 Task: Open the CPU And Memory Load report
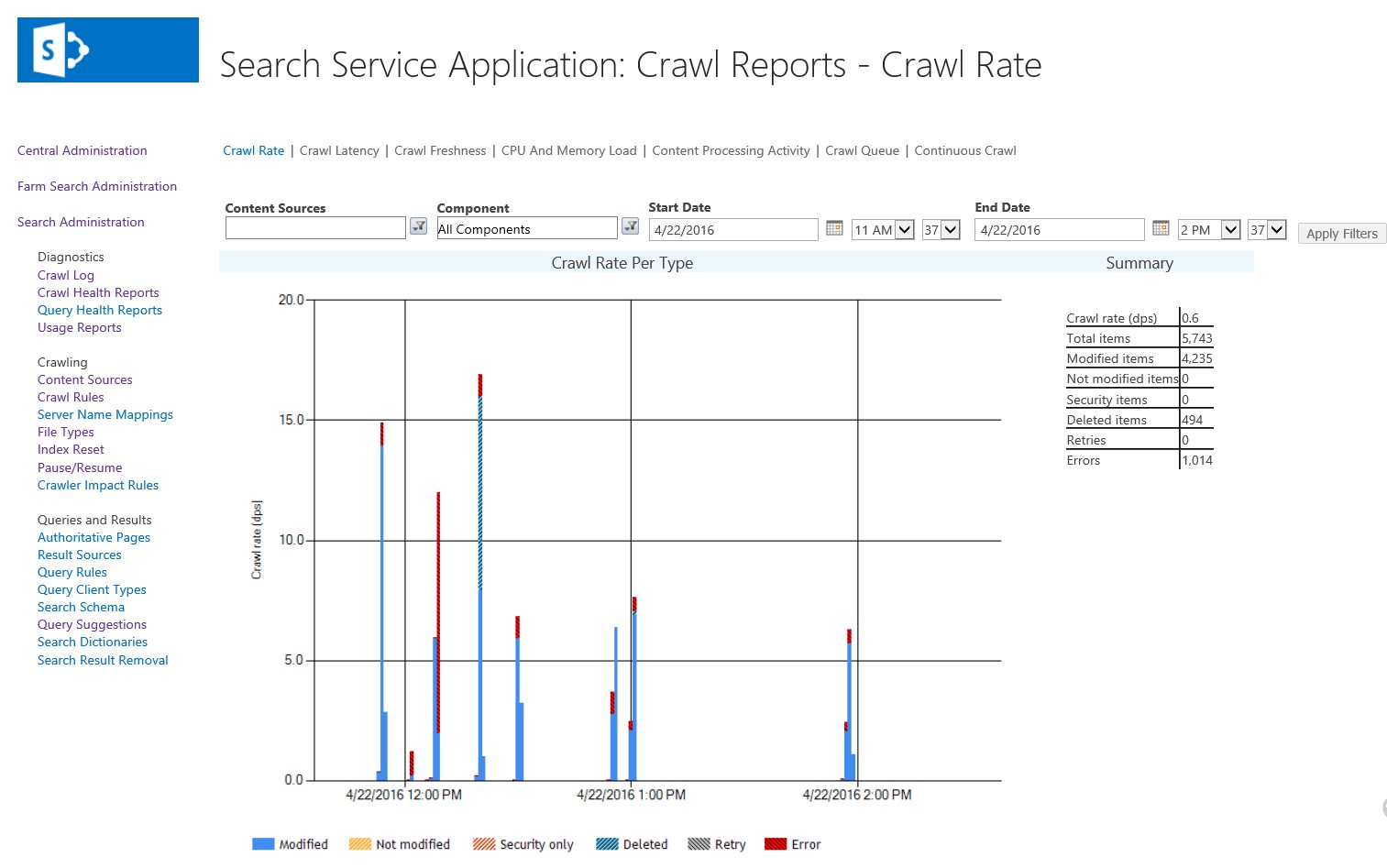[569, 151]
